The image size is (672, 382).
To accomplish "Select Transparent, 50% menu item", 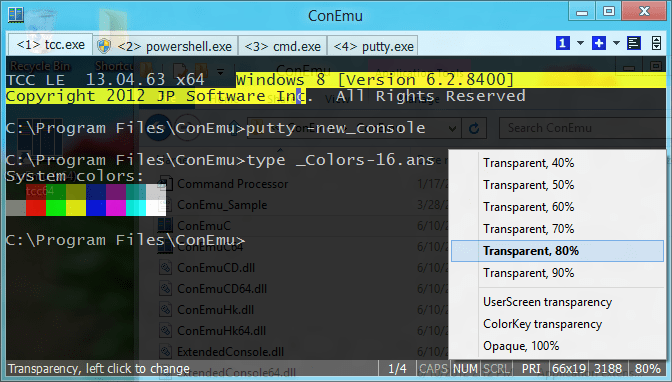I will [x=557, y=185].
